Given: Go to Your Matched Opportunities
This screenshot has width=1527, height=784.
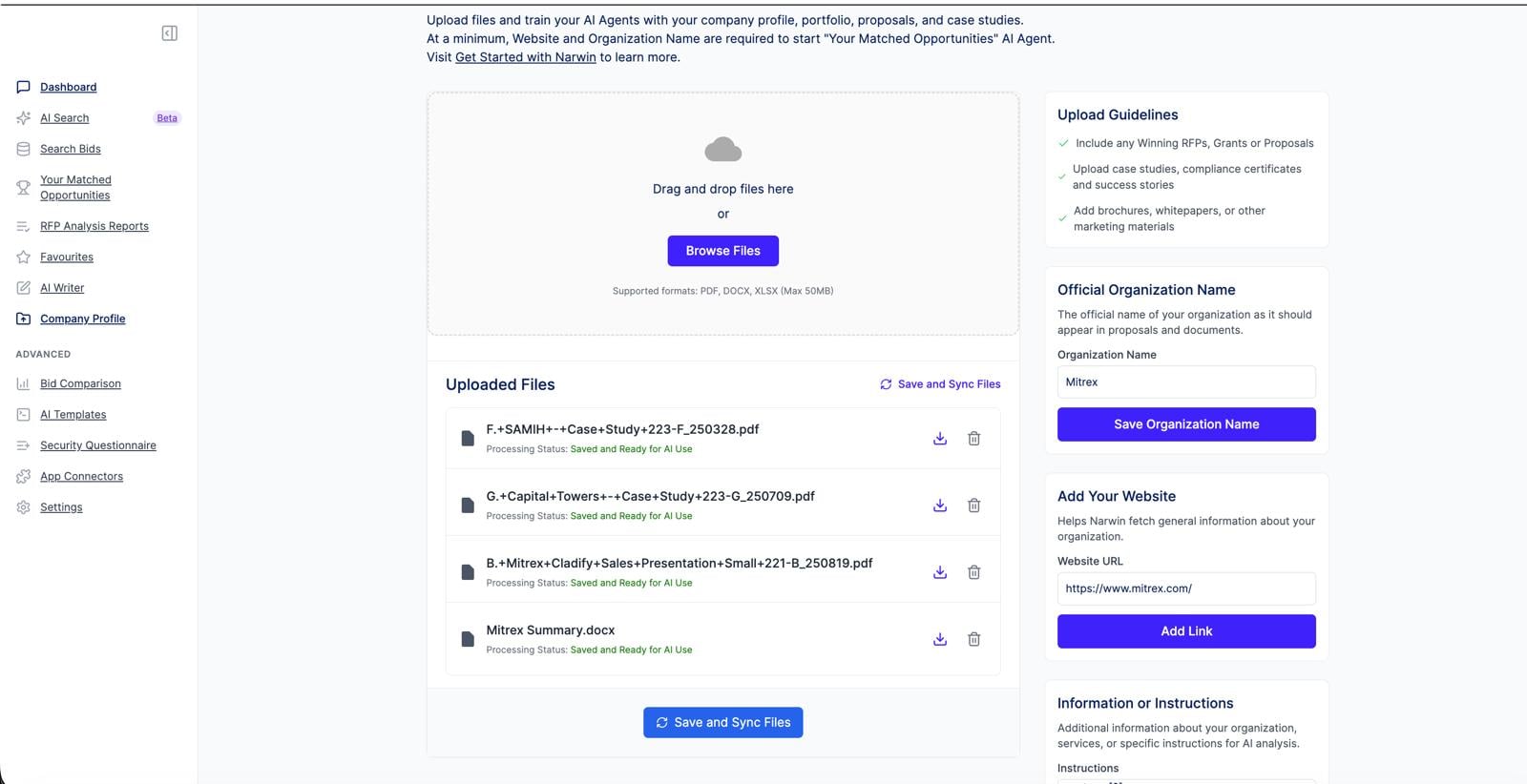Looking at the screenshot, I should pos(75,187).
